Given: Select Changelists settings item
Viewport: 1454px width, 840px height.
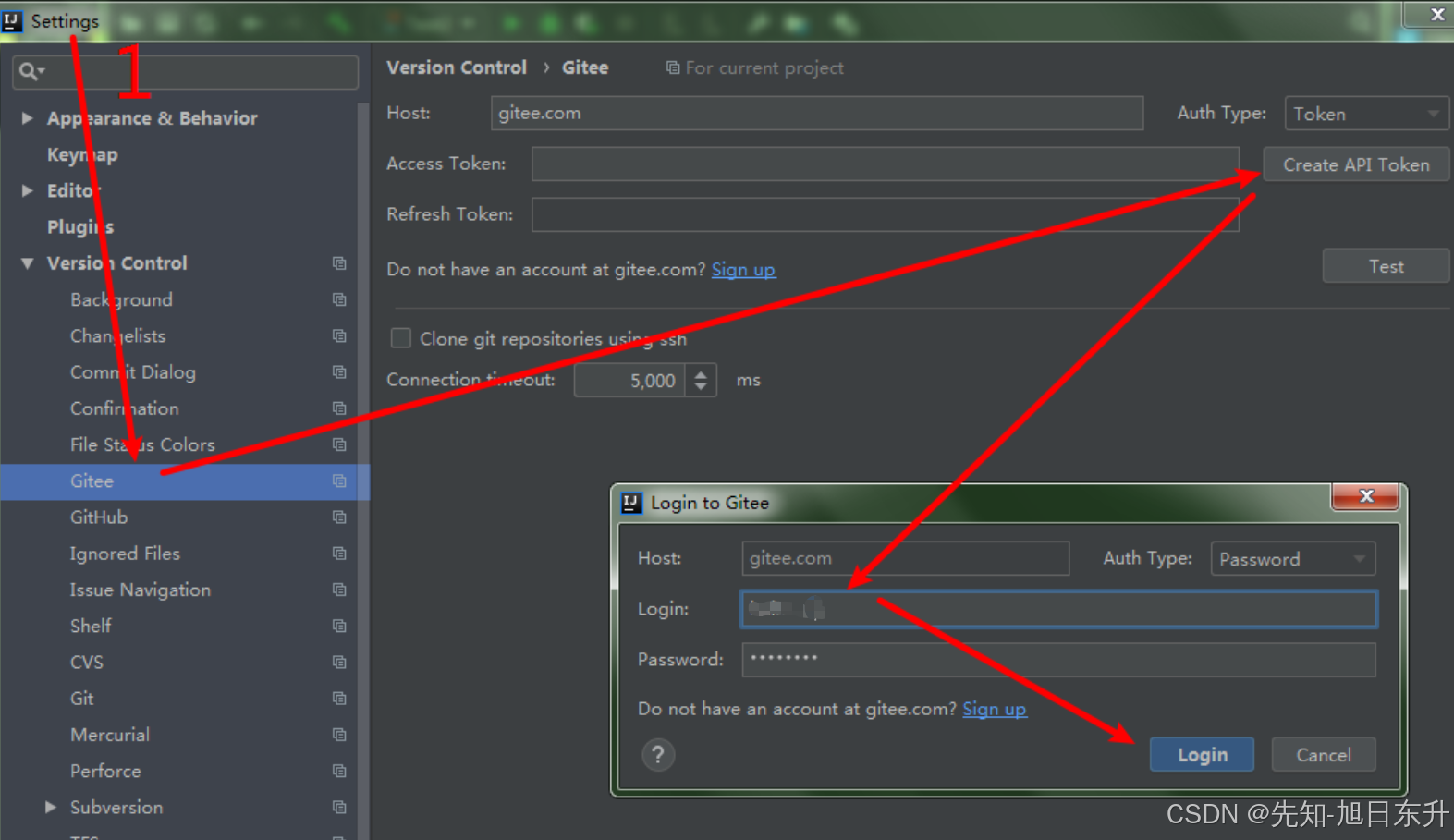Looking at the screenshot, I should 118,336.
